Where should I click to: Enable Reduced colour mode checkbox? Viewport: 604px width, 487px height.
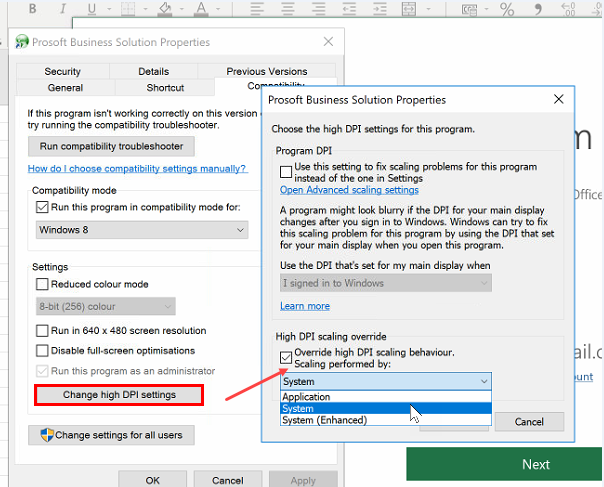point(42,284)
